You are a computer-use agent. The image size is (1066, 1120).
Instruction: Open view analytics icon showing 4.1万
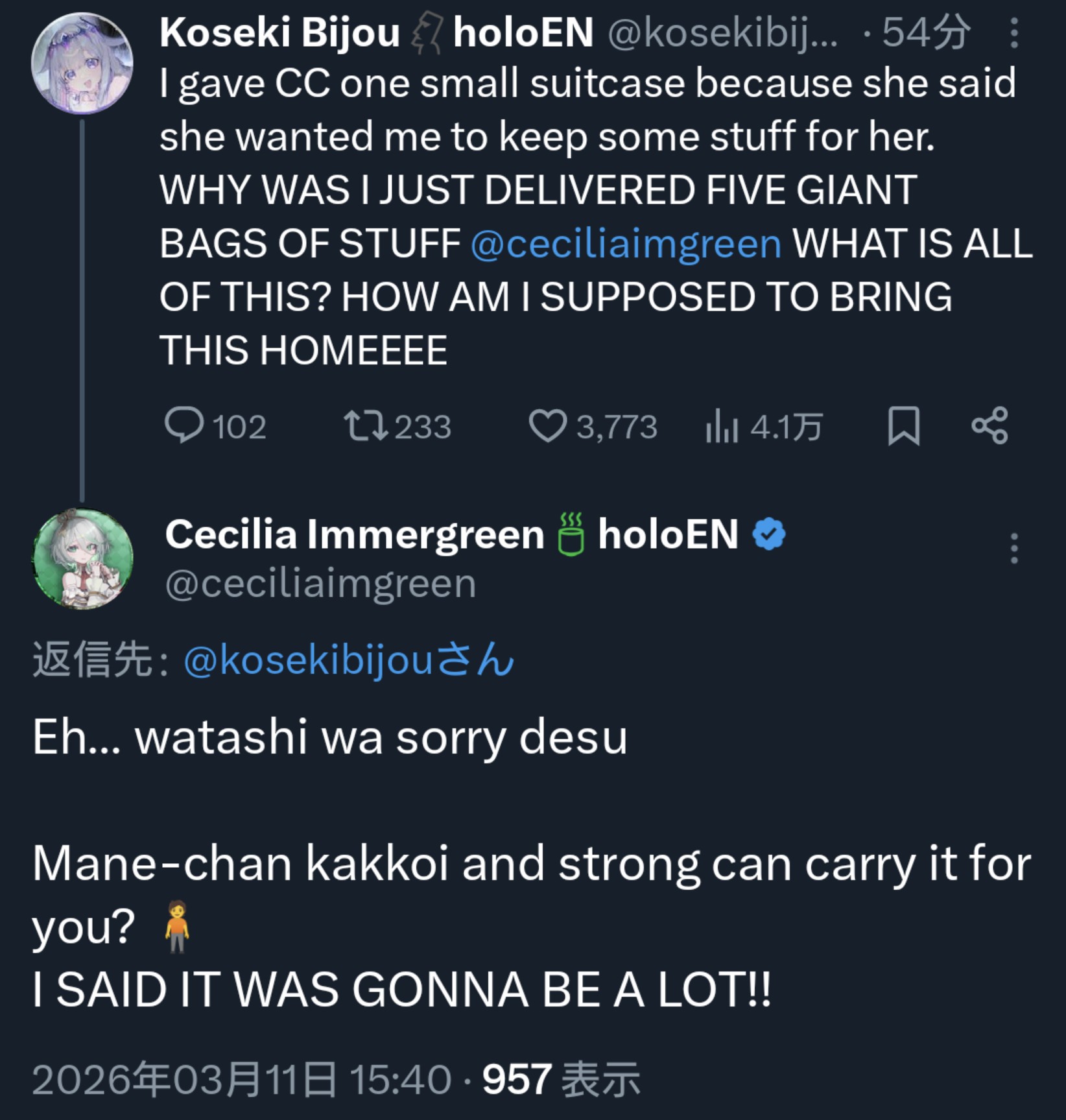[x=722, y=427]
